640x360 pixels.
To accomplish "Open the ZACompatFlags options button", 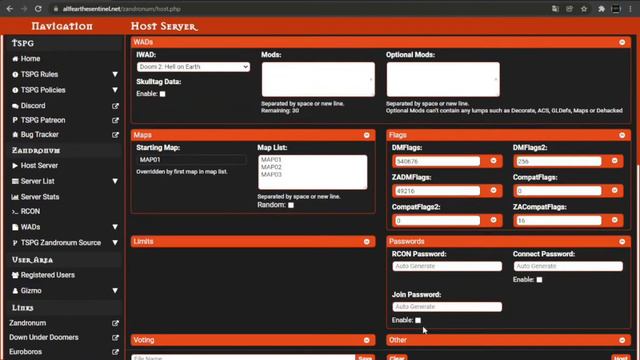I will click(614, 220).
